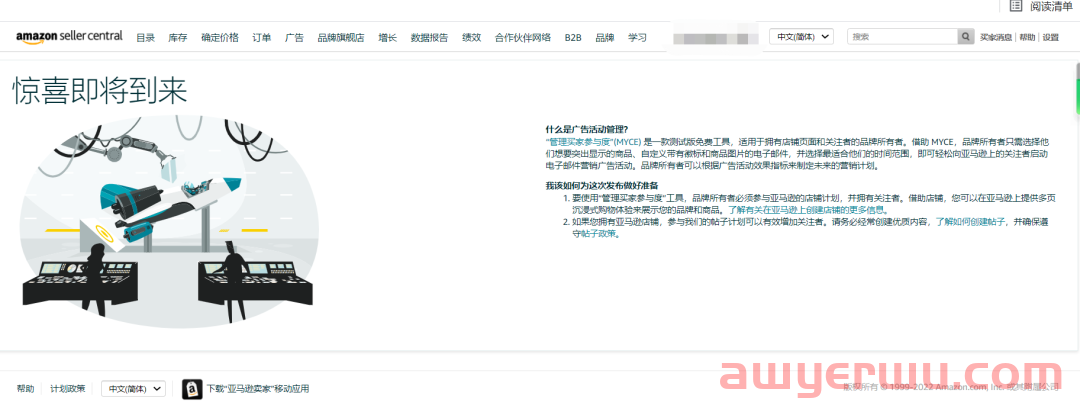Open the 合作伙伴网络 menu

[x=523, y=37]
